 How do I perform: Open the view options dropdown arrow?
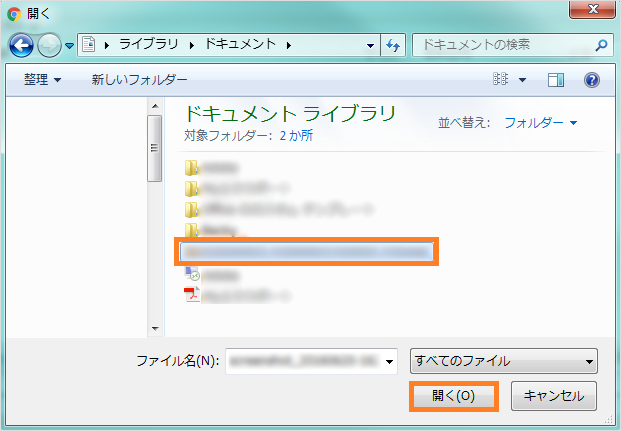[x=524, y=79]
